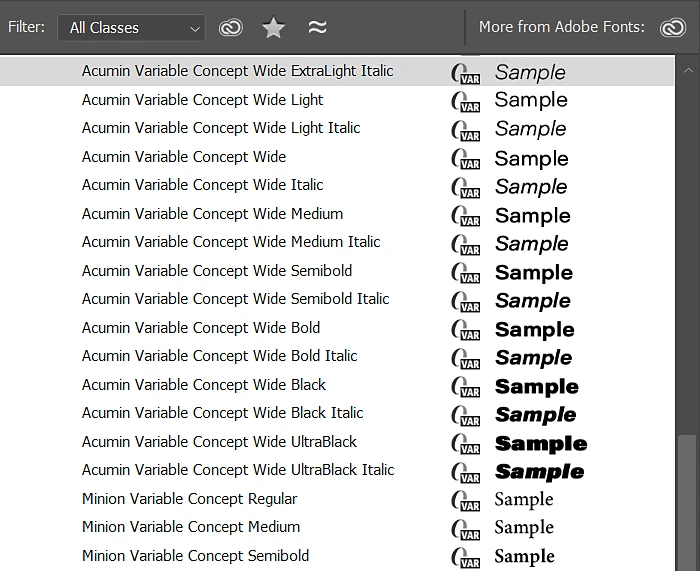Toggle the show similar fonts filter
The height and width of the screenshot is (571, 700).
pyautogui.click(x=317, y=28)
